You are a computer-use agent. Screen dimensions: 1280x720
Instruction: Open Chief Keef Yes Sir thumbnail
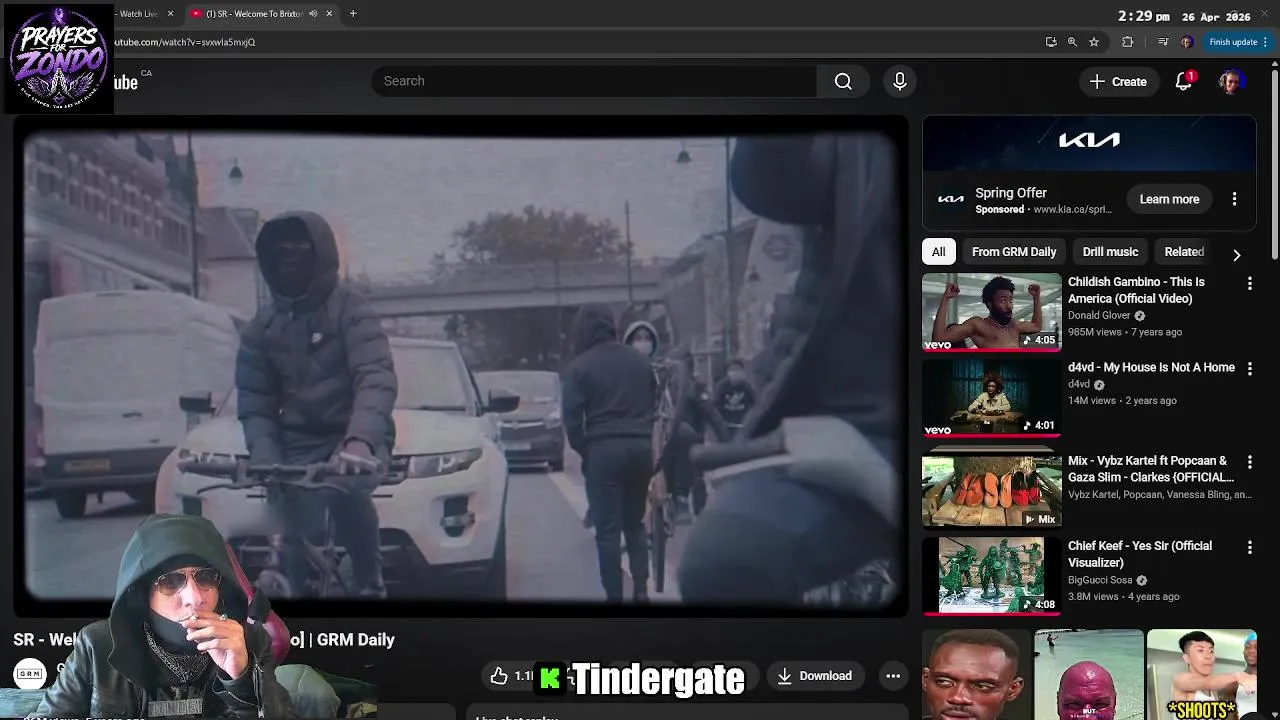(991, 576)
